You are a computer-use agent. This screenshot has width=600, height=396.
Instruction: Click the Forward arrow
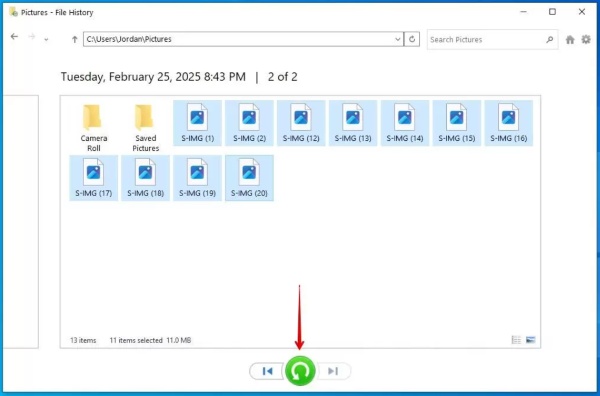tap(32, 37)
